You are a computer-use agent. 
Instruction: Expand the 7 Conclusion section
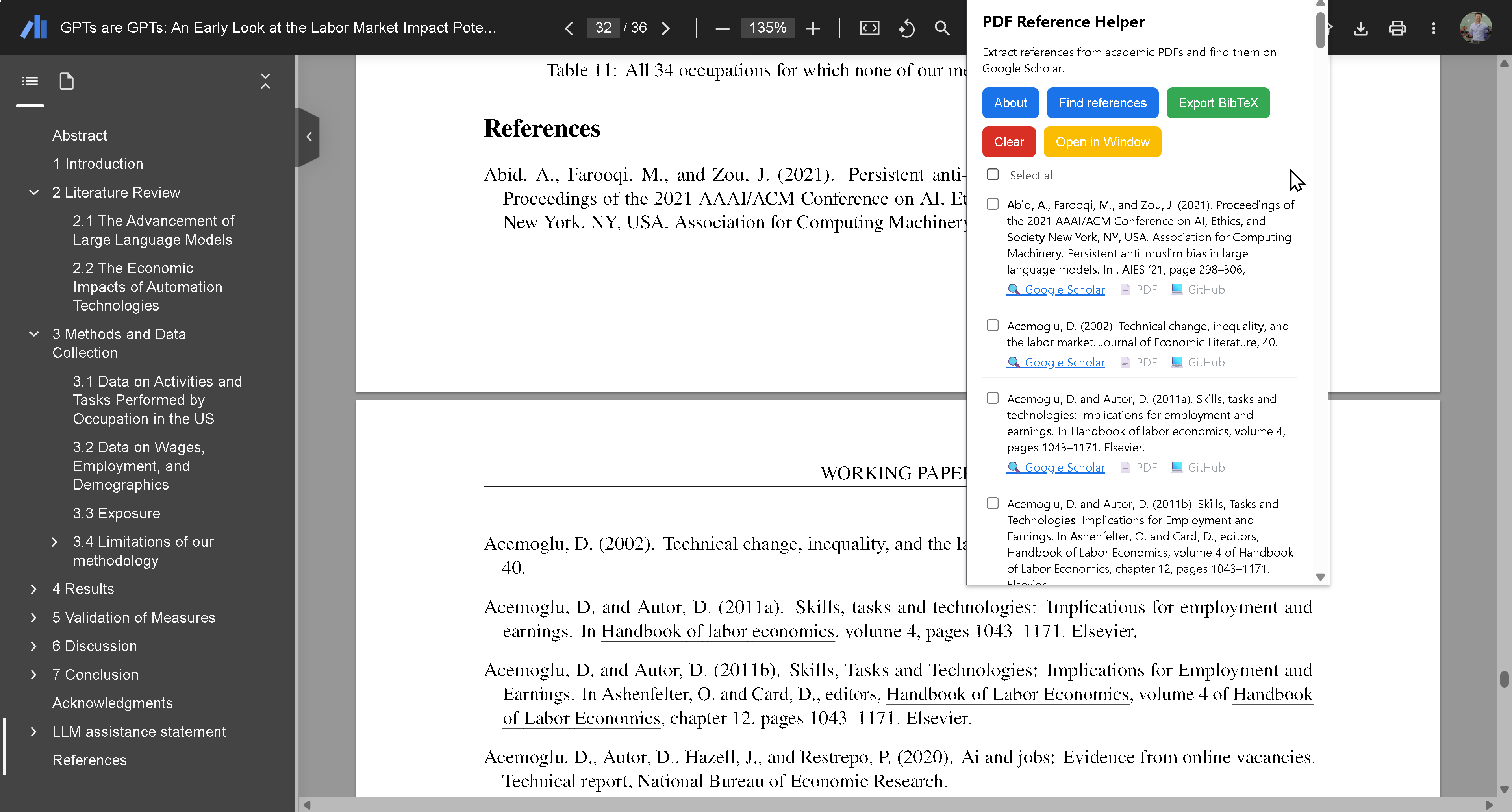[33, 674]
